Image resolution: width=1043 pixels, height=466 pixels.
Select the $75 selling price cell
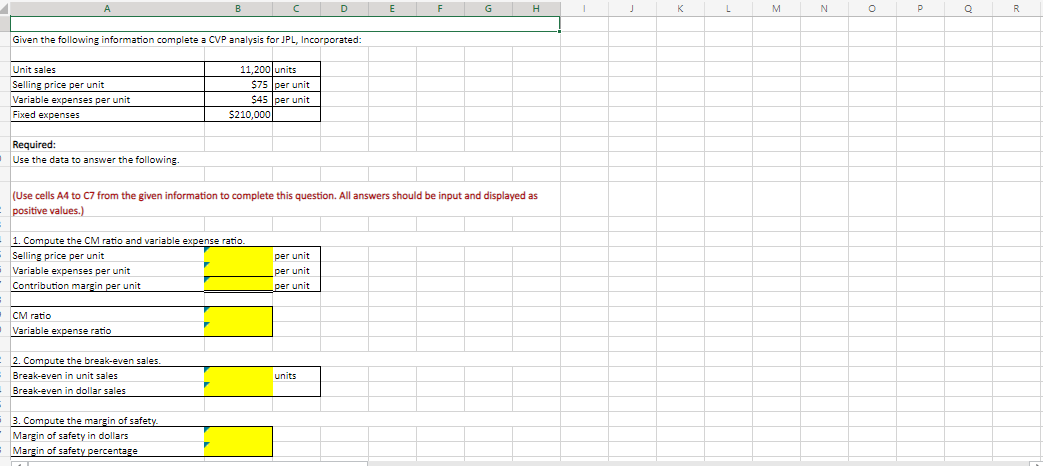(x=238, y=84)
